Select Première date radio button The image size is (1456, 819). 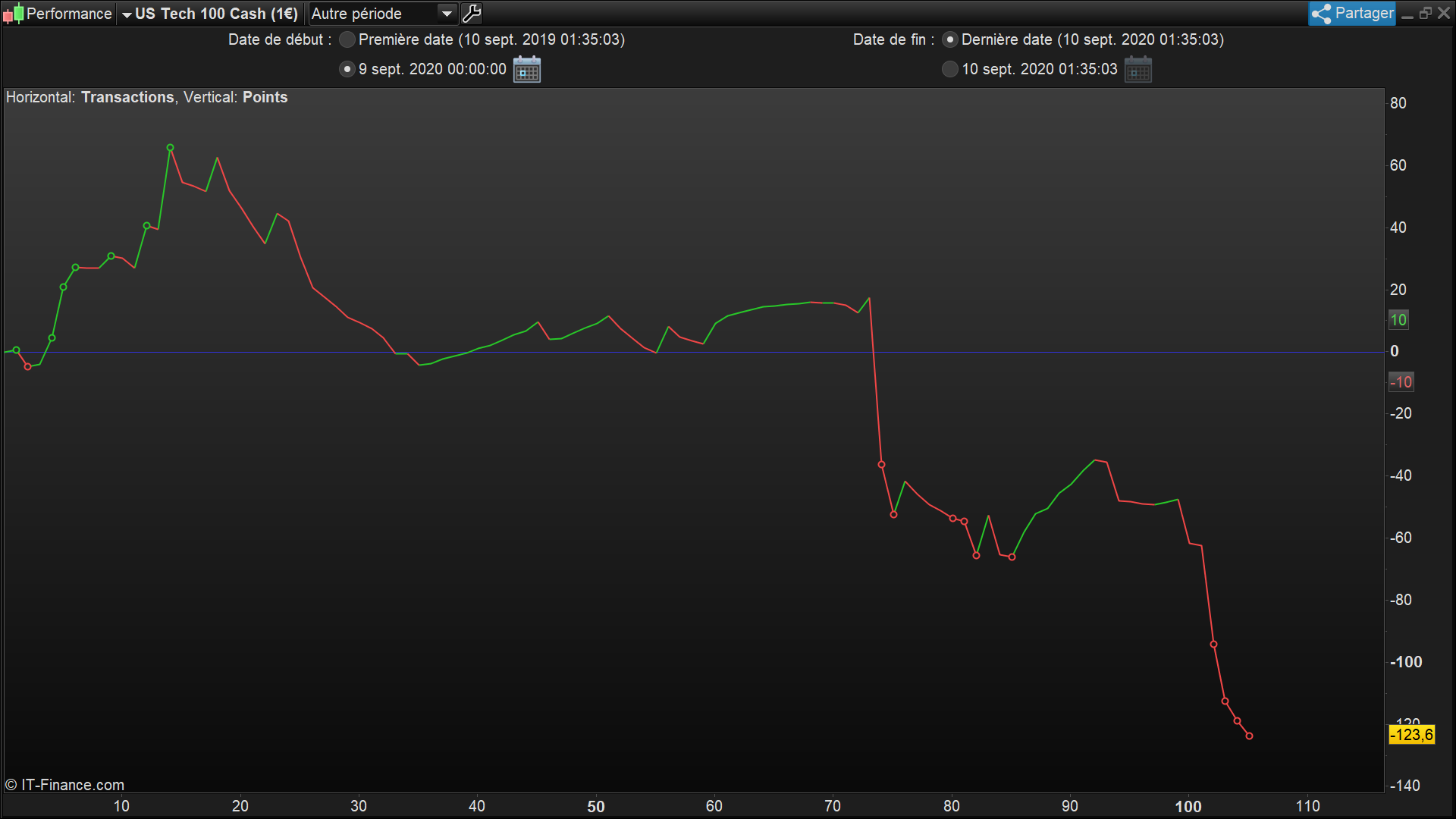tap(347, 39)
